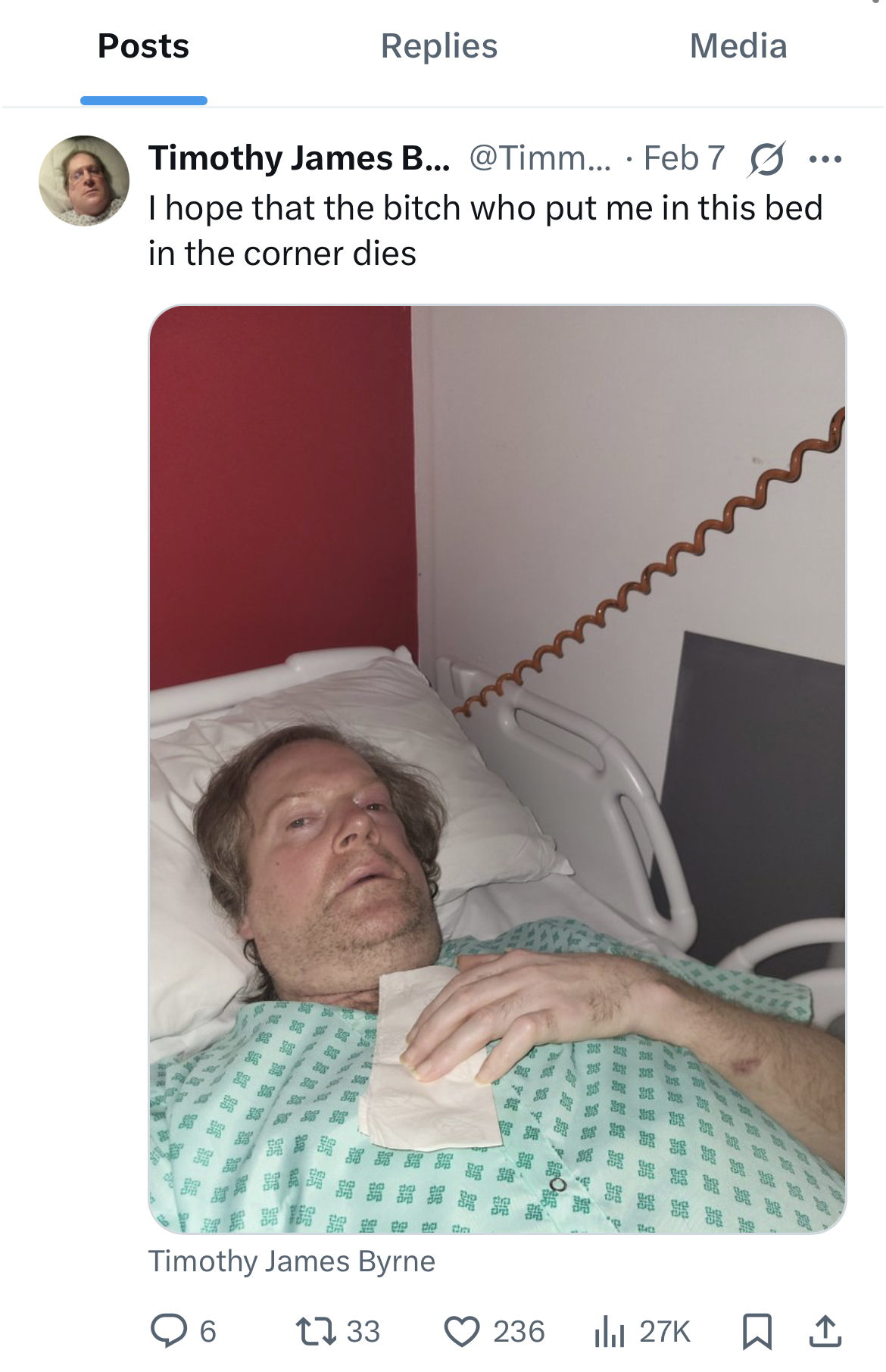Open the Grok circle-slash icon
Image resolution: width=886 pixels, height=1372 pixels.
pos(766,159)
